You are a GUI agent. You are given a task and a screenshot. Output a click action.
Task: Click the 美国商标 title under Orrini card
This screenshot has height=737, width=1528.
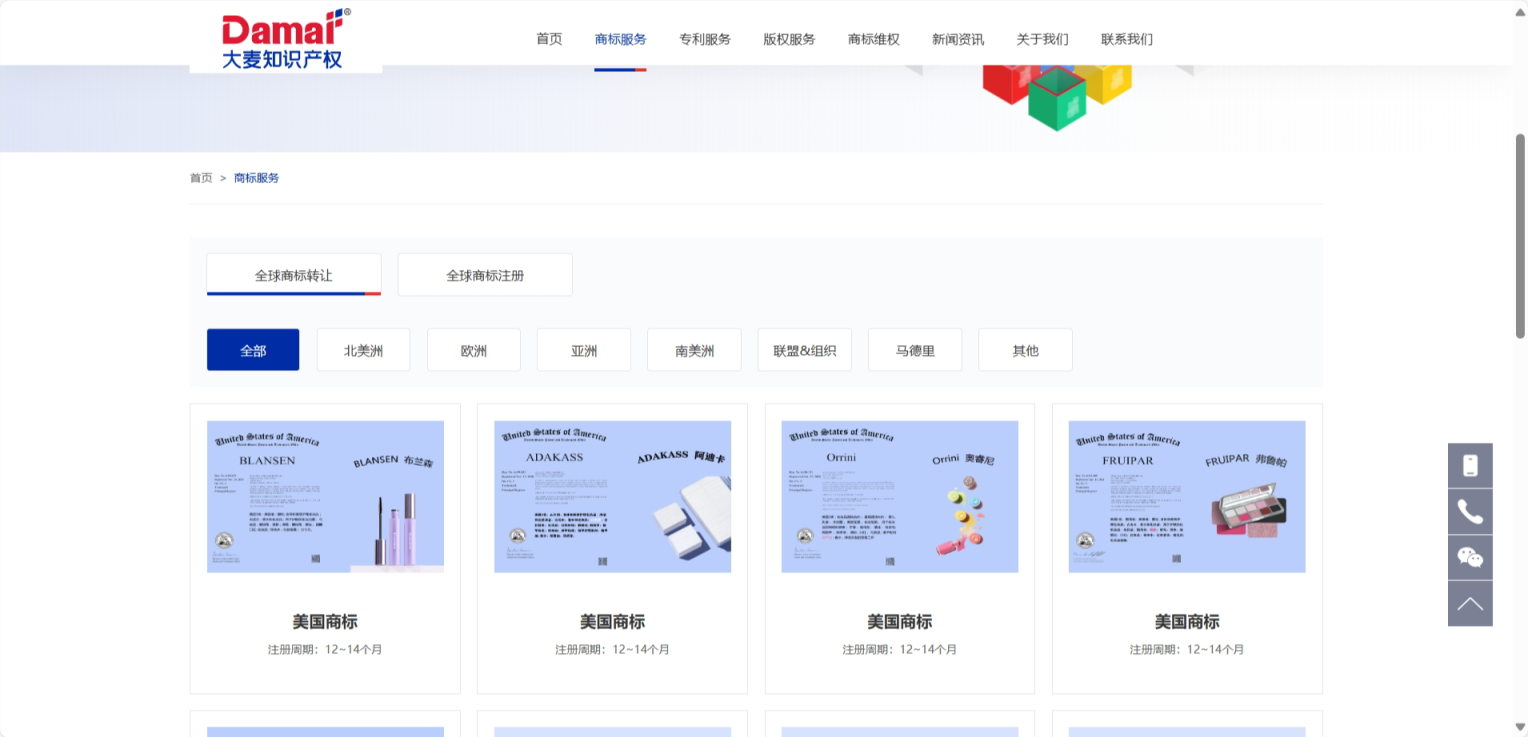899,622
